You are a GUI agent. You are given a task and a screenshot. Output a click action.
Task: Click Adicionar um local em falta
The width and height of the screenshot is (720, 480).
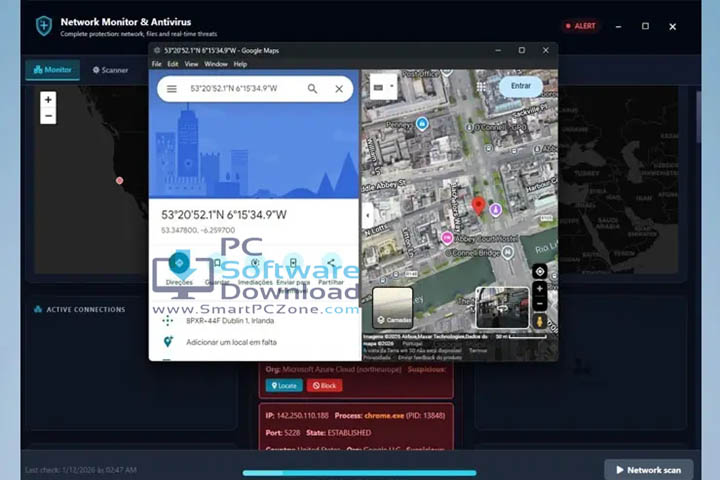click(x=255, y=342)
